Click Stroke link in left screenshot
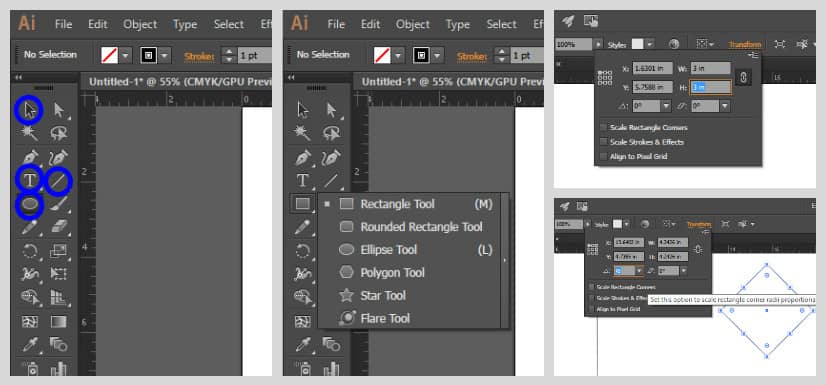The width and height of the screenshot is (826, 385). (200, 56)
